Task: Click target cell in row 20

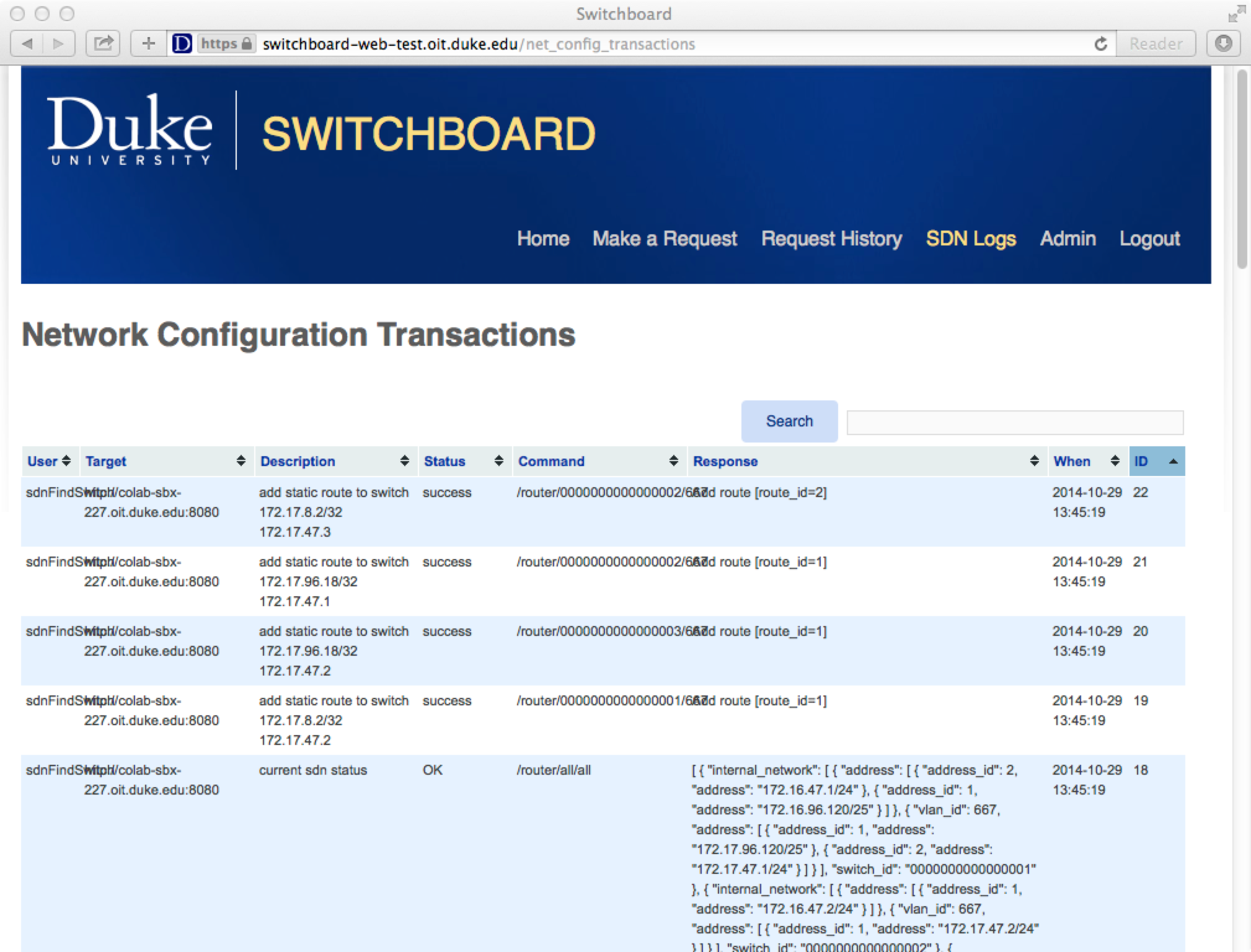Action: point(152,641)
